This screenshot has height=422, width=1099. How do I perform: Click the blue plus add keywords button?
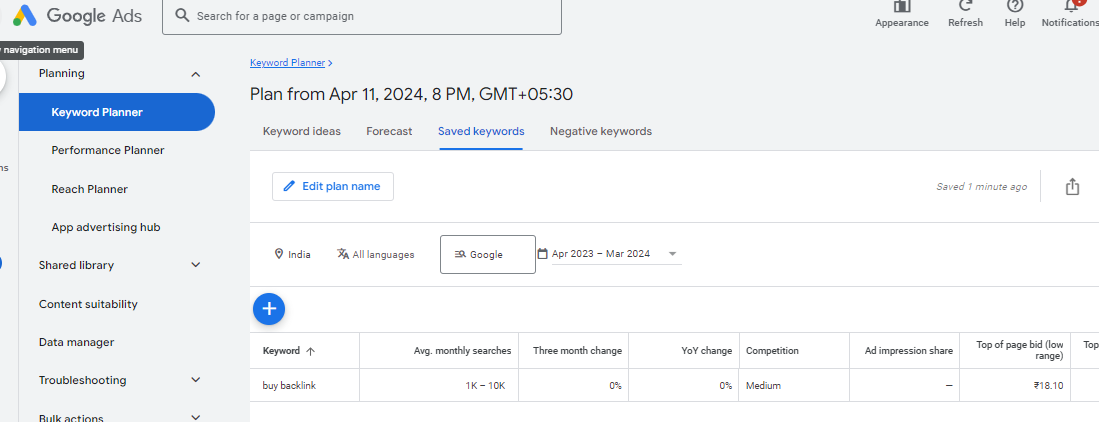[x=269, y=308]
